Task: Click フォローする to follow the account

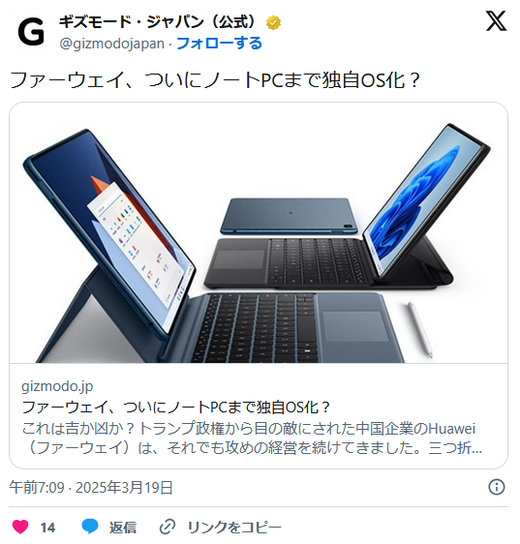Action: coord(219,43)
